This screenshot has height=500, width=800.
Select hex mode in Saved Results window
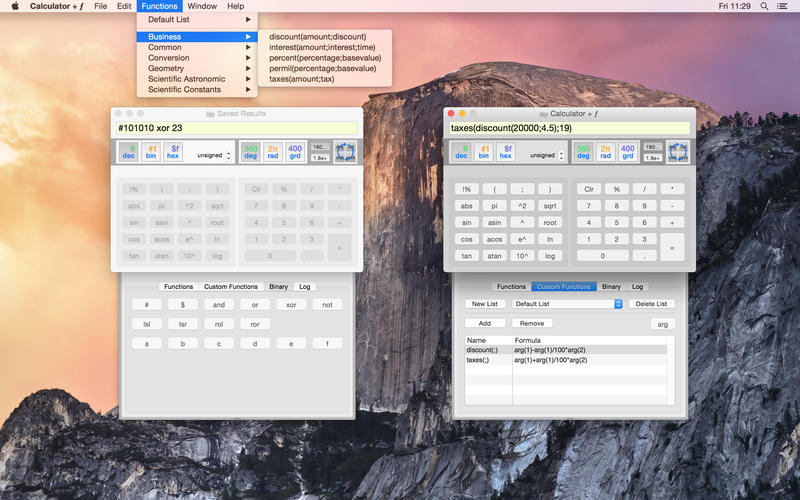pos(173,152)
